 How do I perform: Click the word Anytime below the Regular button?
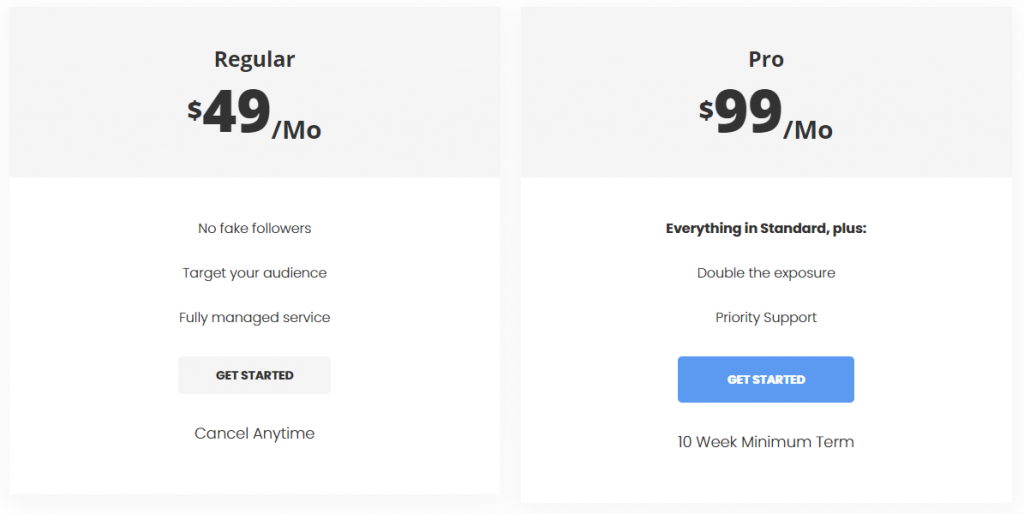(284, 434)
